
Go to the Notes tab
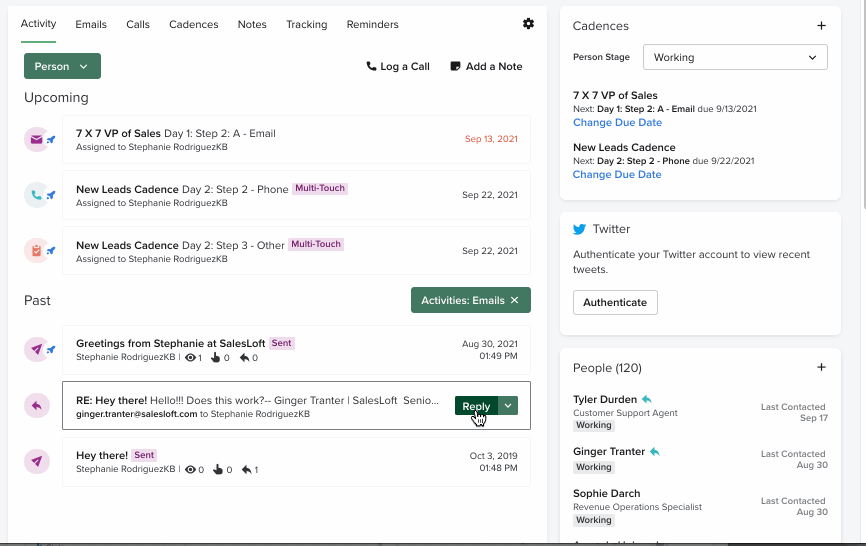(252, 24)
